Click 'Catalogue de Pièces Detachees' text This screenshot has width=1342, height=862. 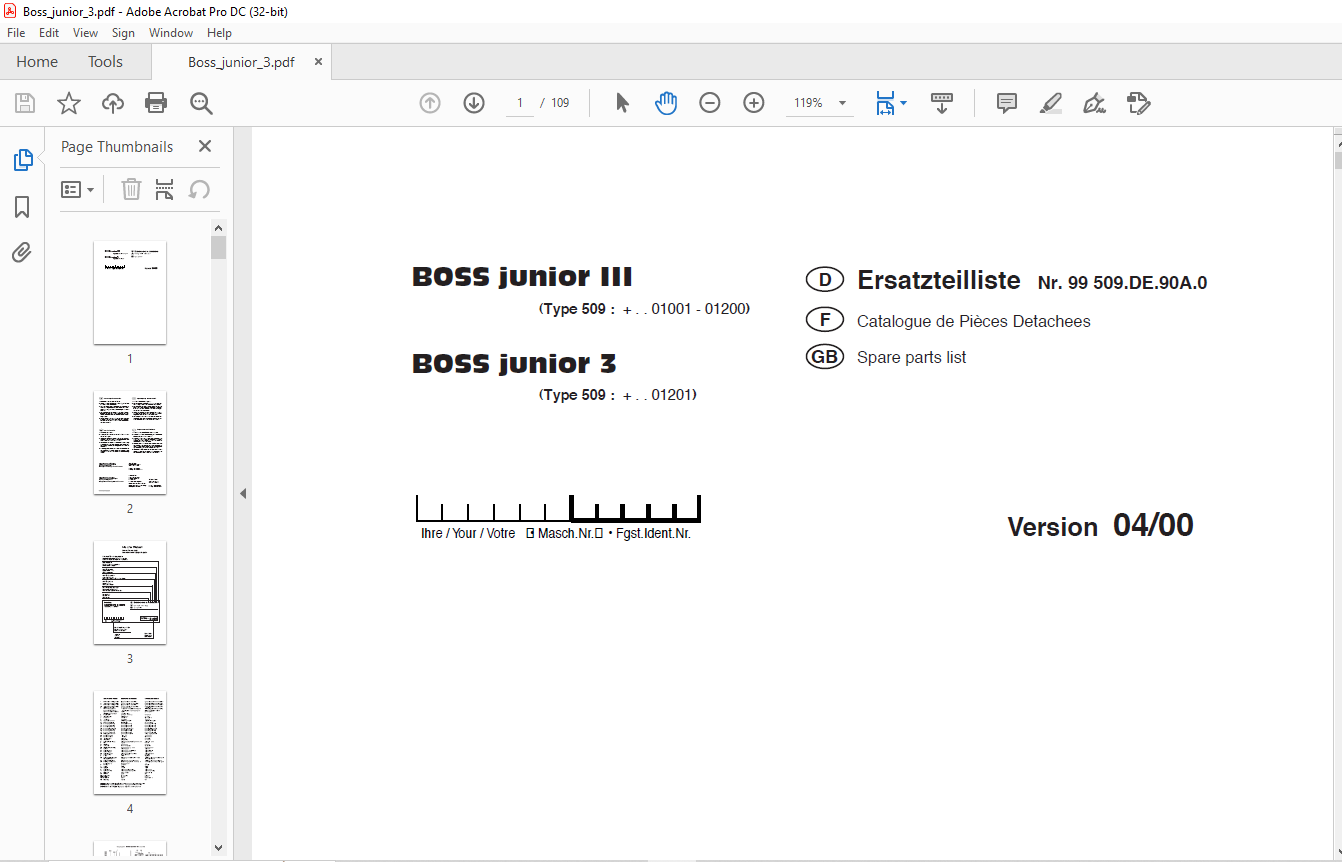[x=974, y=321]
